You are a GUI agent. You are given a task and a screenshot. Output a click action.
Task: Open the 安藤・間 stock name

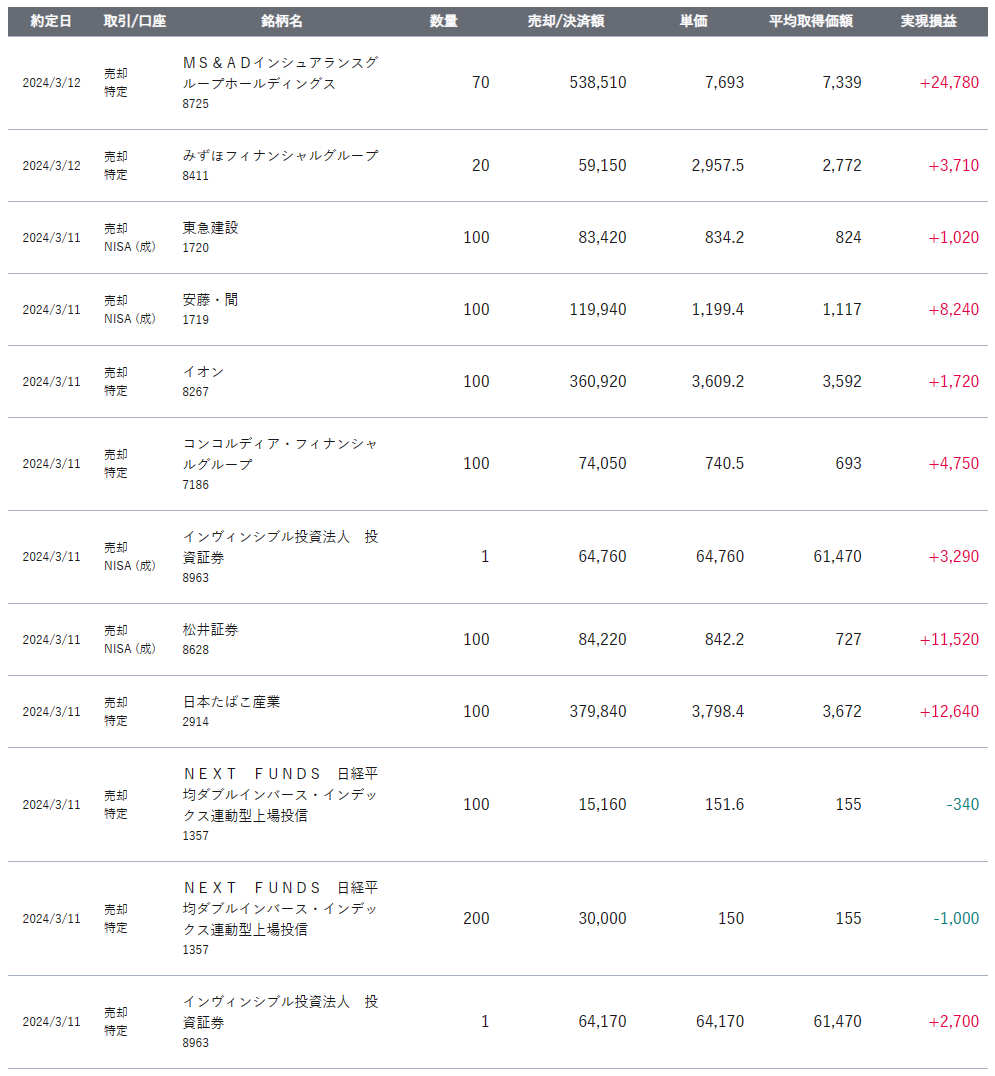pos(211,299)
